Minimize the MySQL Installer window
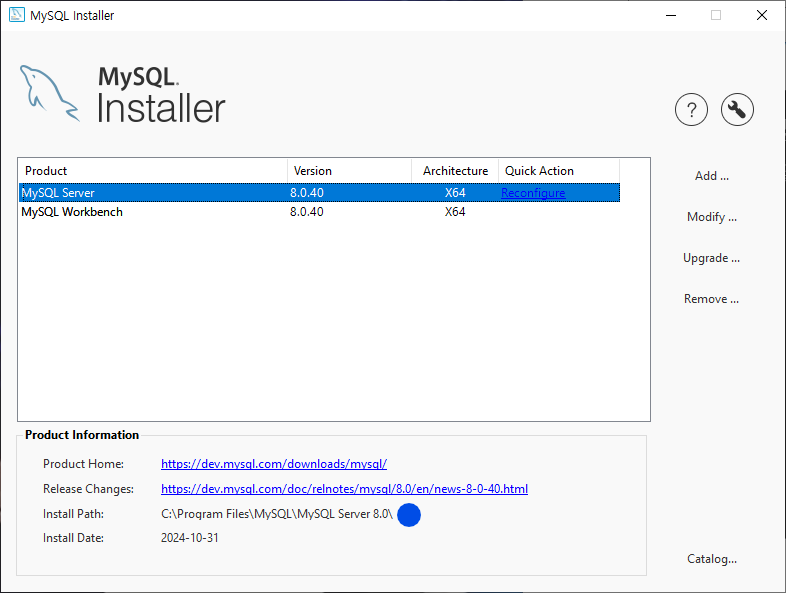The height and width of the screenshot is (593, 786). click(671, 15)
